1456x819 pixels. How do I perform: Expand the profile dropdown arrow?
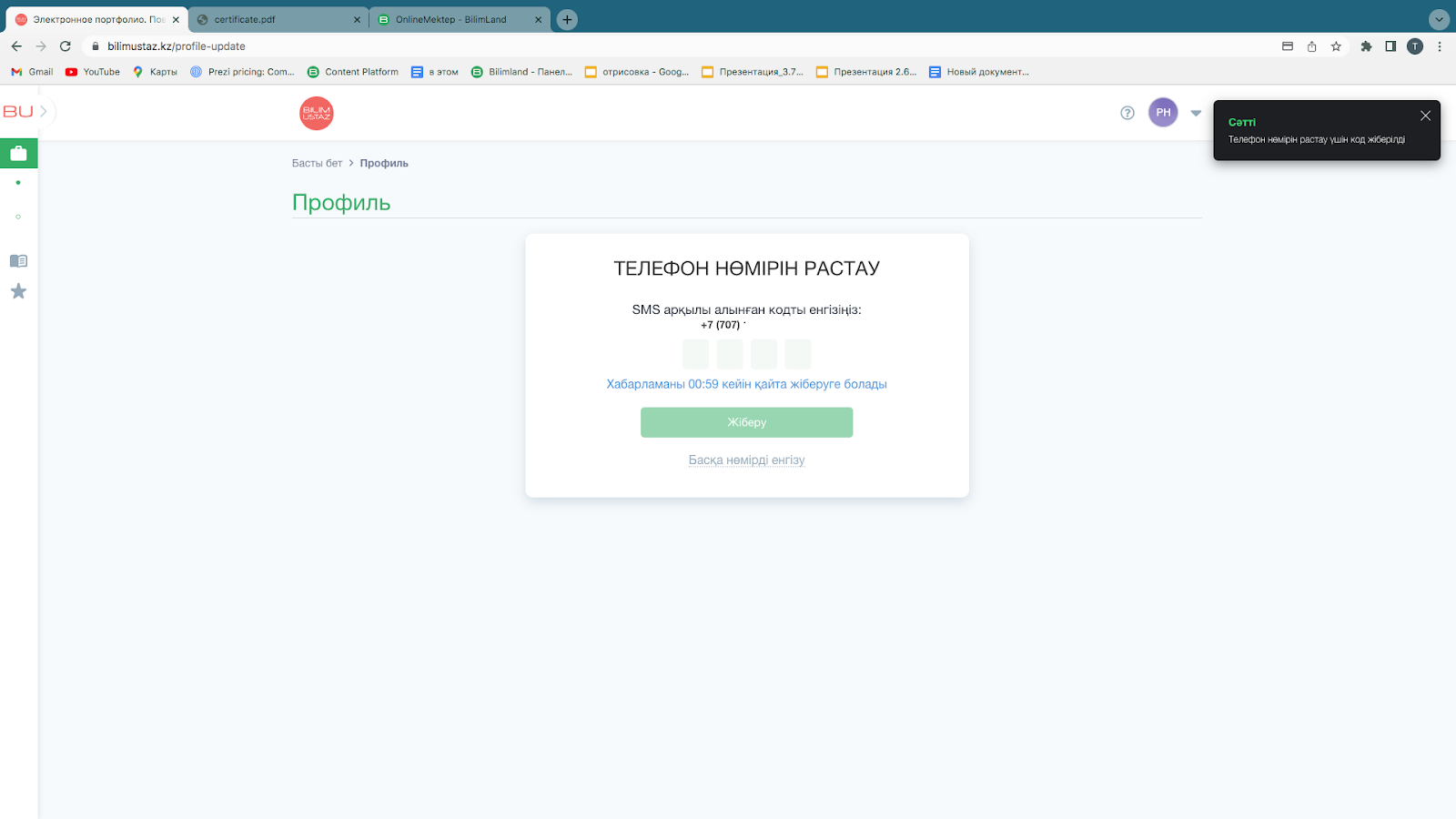pos(1196,114)
